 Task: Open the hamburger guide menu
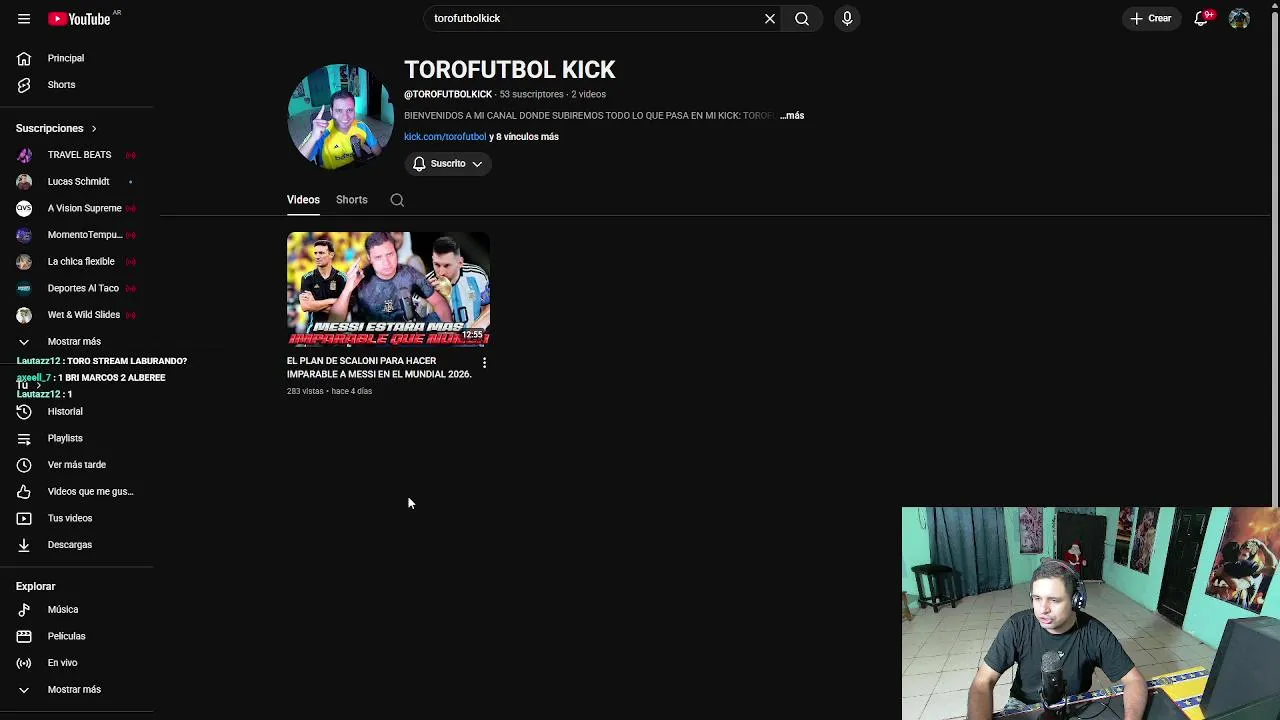click(x=24, y=18)
